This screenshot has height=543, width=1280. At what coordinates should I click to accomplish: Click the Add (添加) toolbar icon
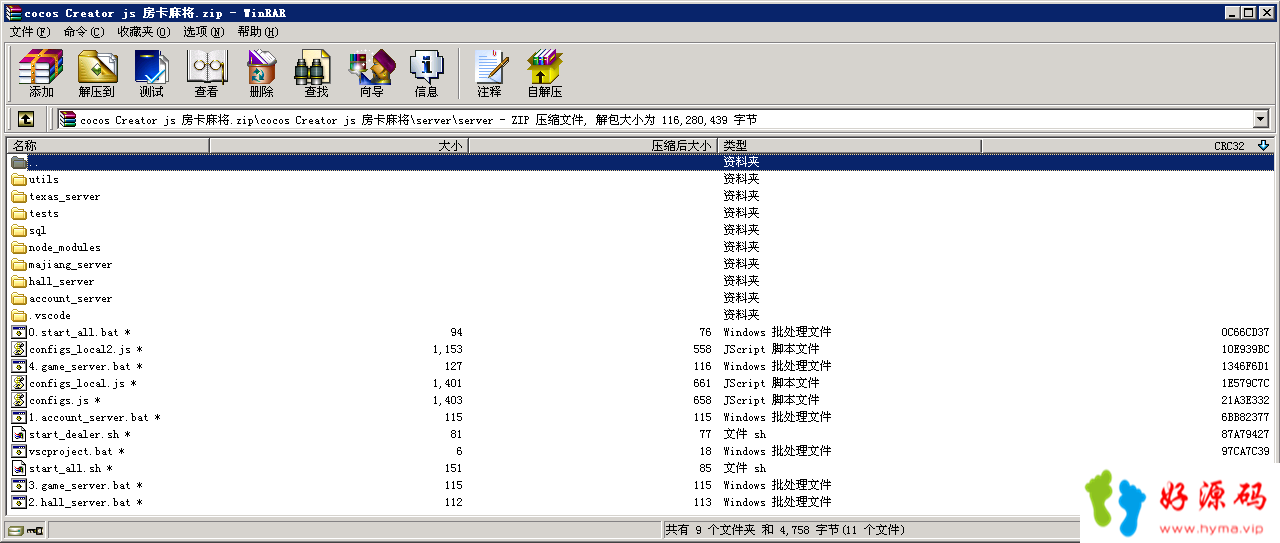41,73
